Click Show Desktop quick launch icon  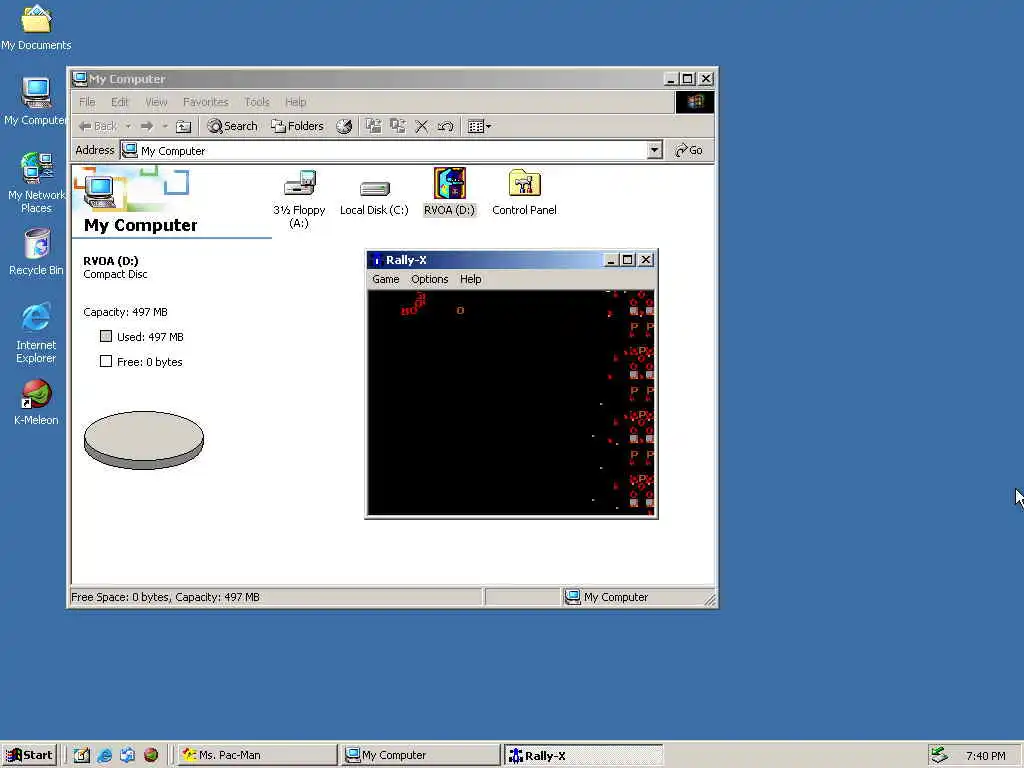click(82, 755)
